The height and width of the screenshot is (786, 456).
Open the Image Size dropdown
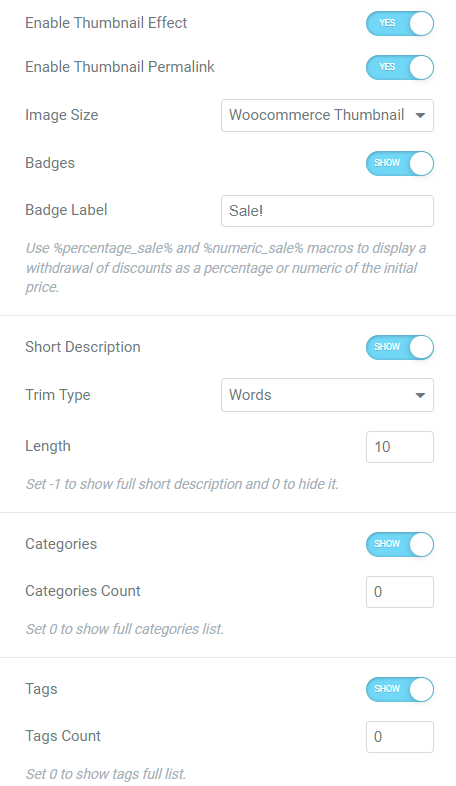point(327,115)
